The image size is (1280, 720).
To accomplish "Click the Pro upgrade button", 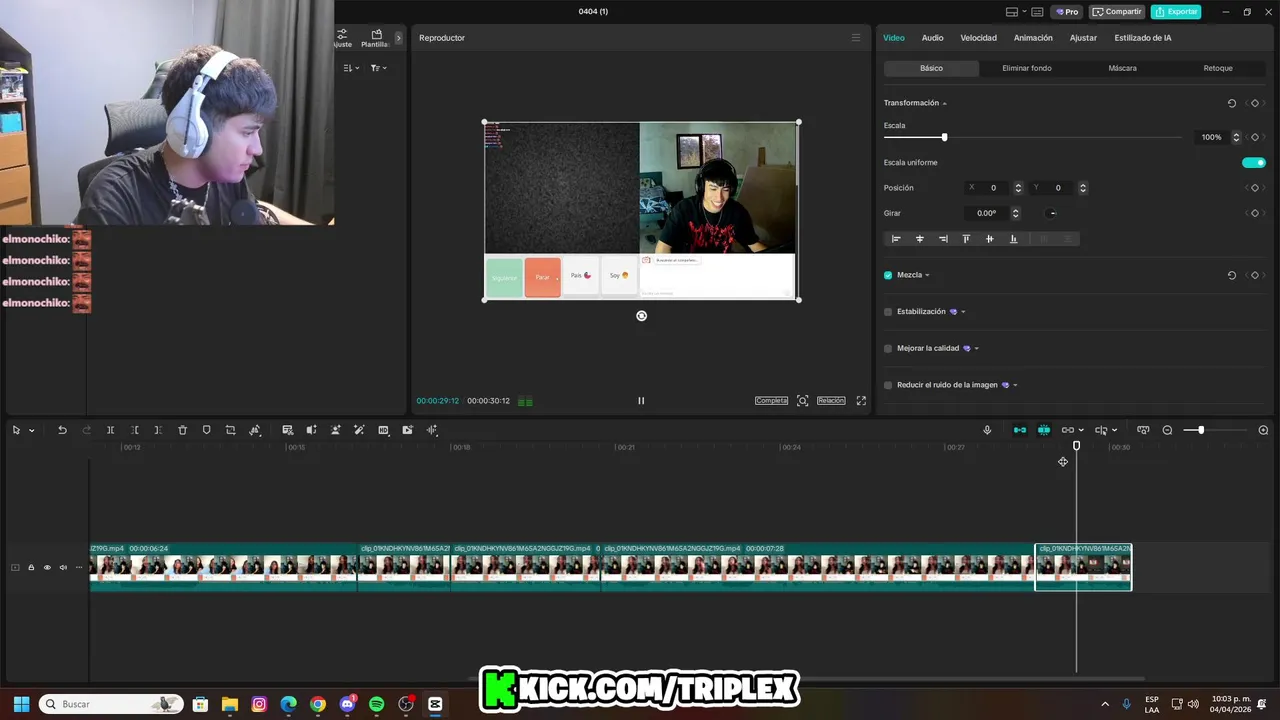I will tap(1067, 12).
